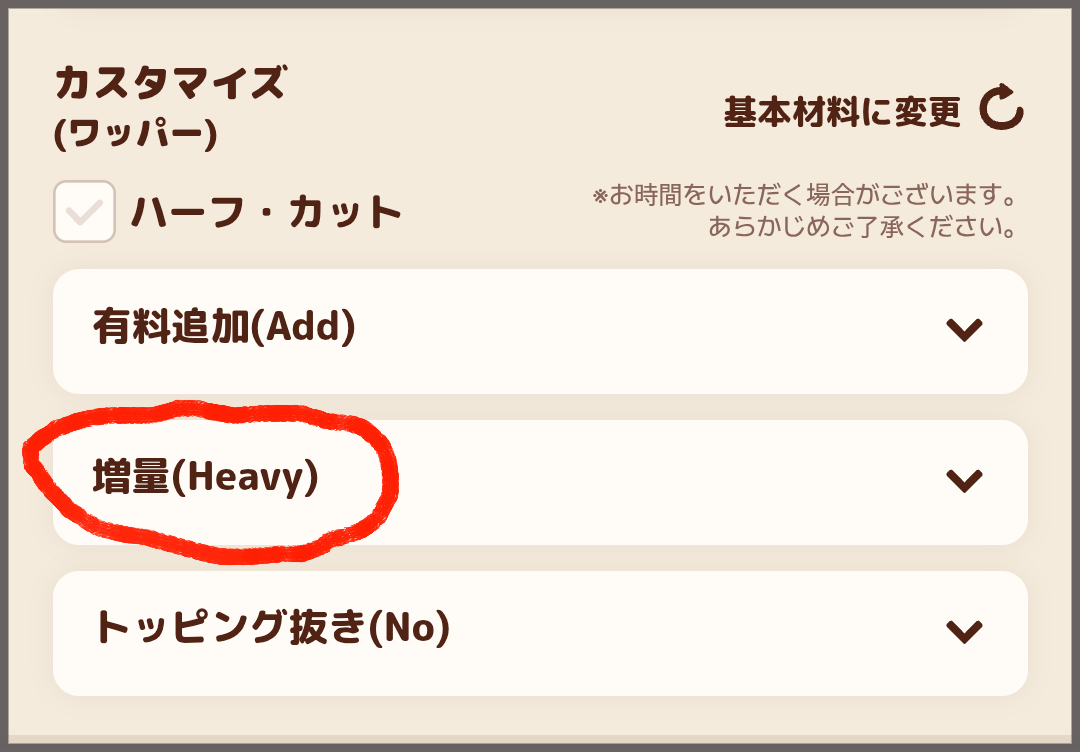Screen dimensions: 1080x752
Task: Click the あらかじめご了承ください notice line
Action: point(862,227)
